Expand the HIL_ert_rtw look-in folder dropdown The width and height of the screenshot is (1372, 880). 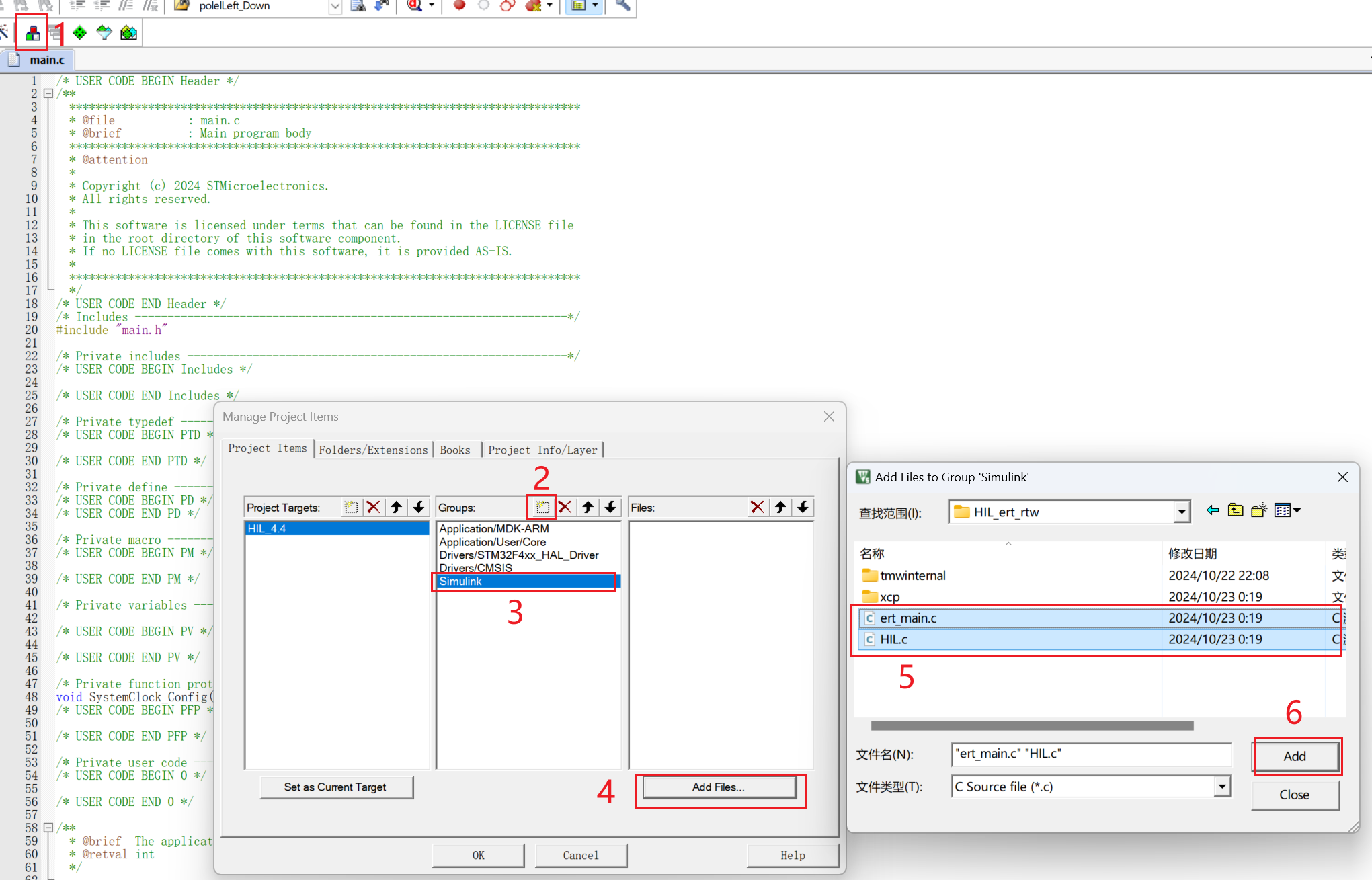tap(1181, 512)
